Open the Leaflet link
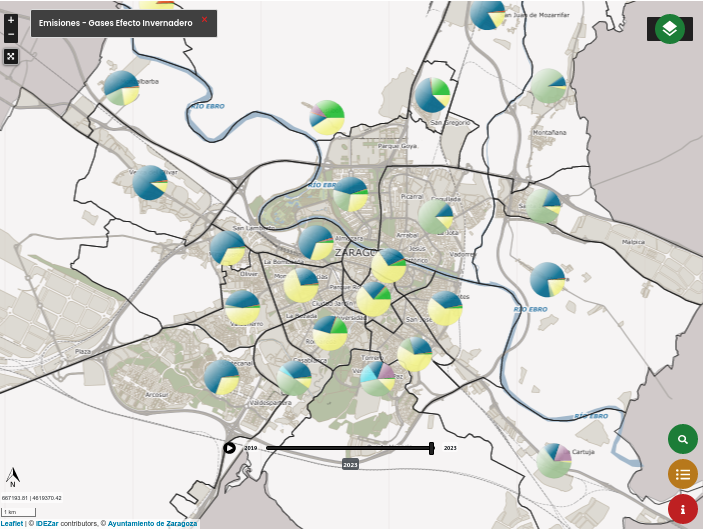 (12, 523)
